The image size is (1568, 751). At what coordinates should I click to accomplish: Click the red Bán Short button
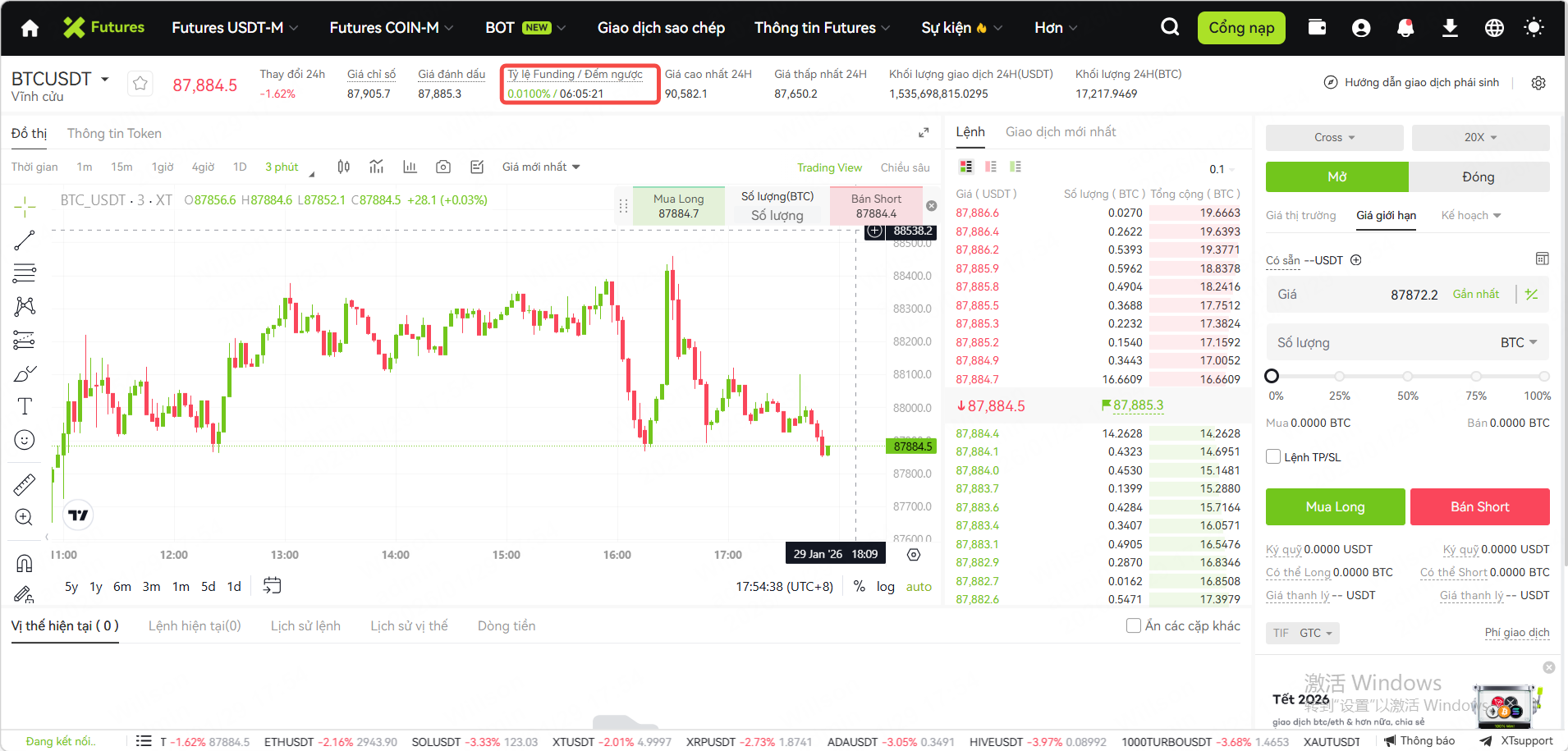1479,506
